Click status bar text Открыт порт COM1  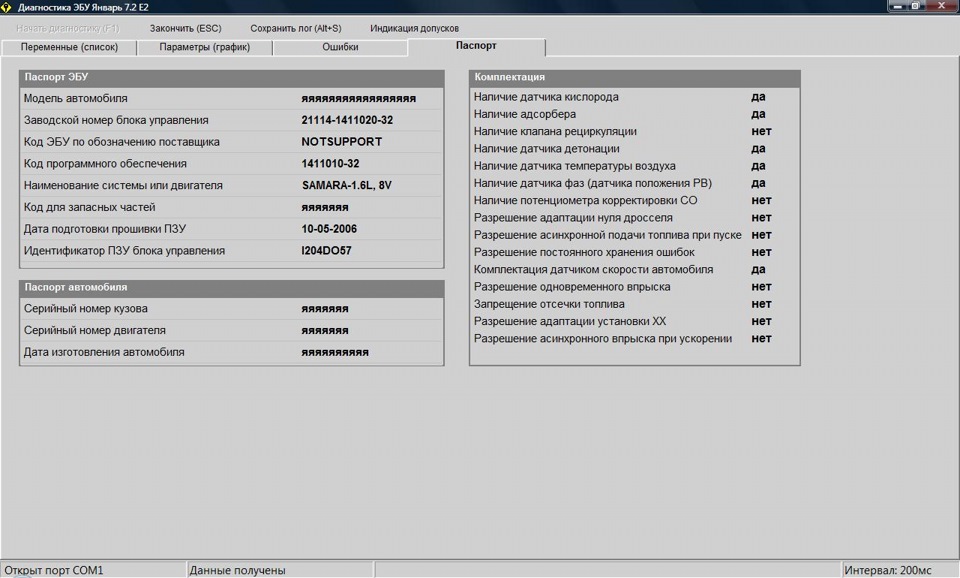54,570
